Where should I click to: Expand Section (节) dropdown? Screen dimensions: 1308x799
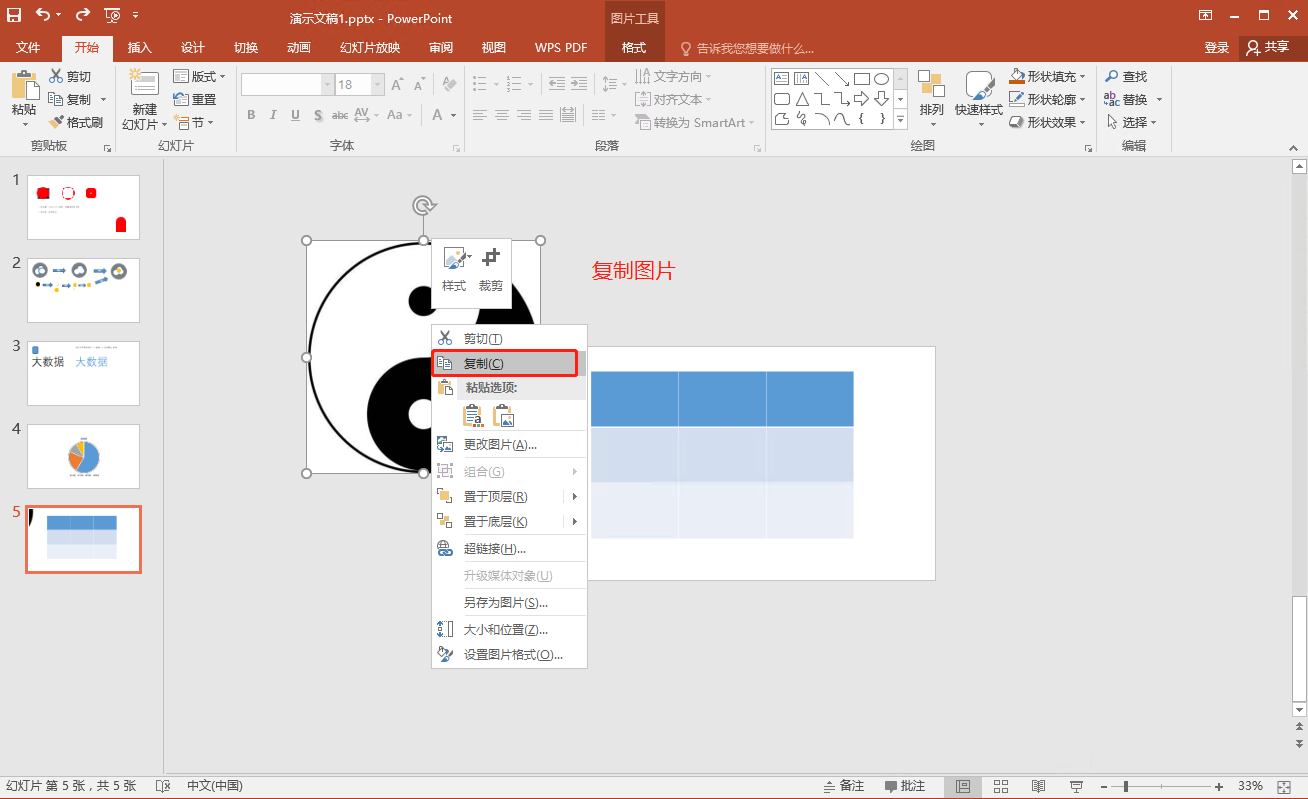point(194,122)
